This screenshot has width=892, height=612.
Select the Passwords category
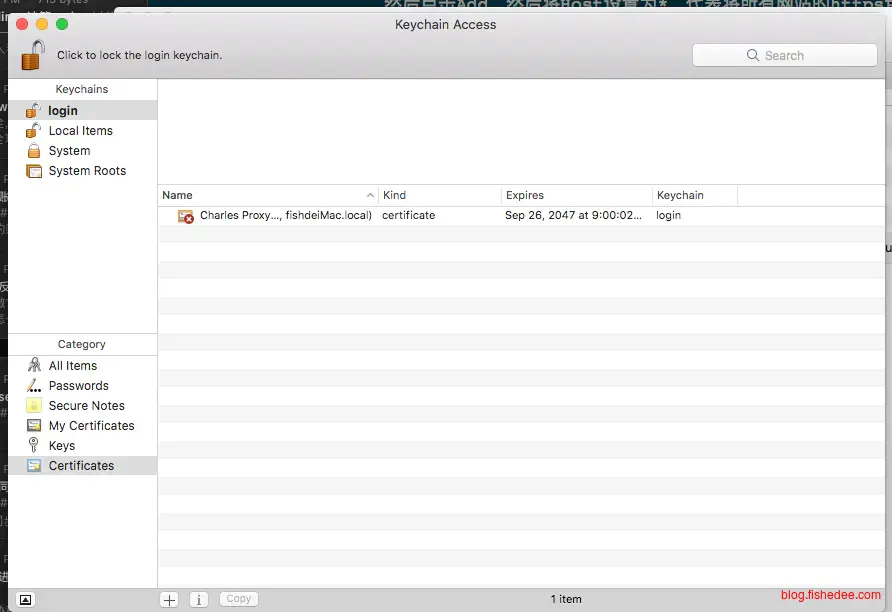[x=78, y=386]
